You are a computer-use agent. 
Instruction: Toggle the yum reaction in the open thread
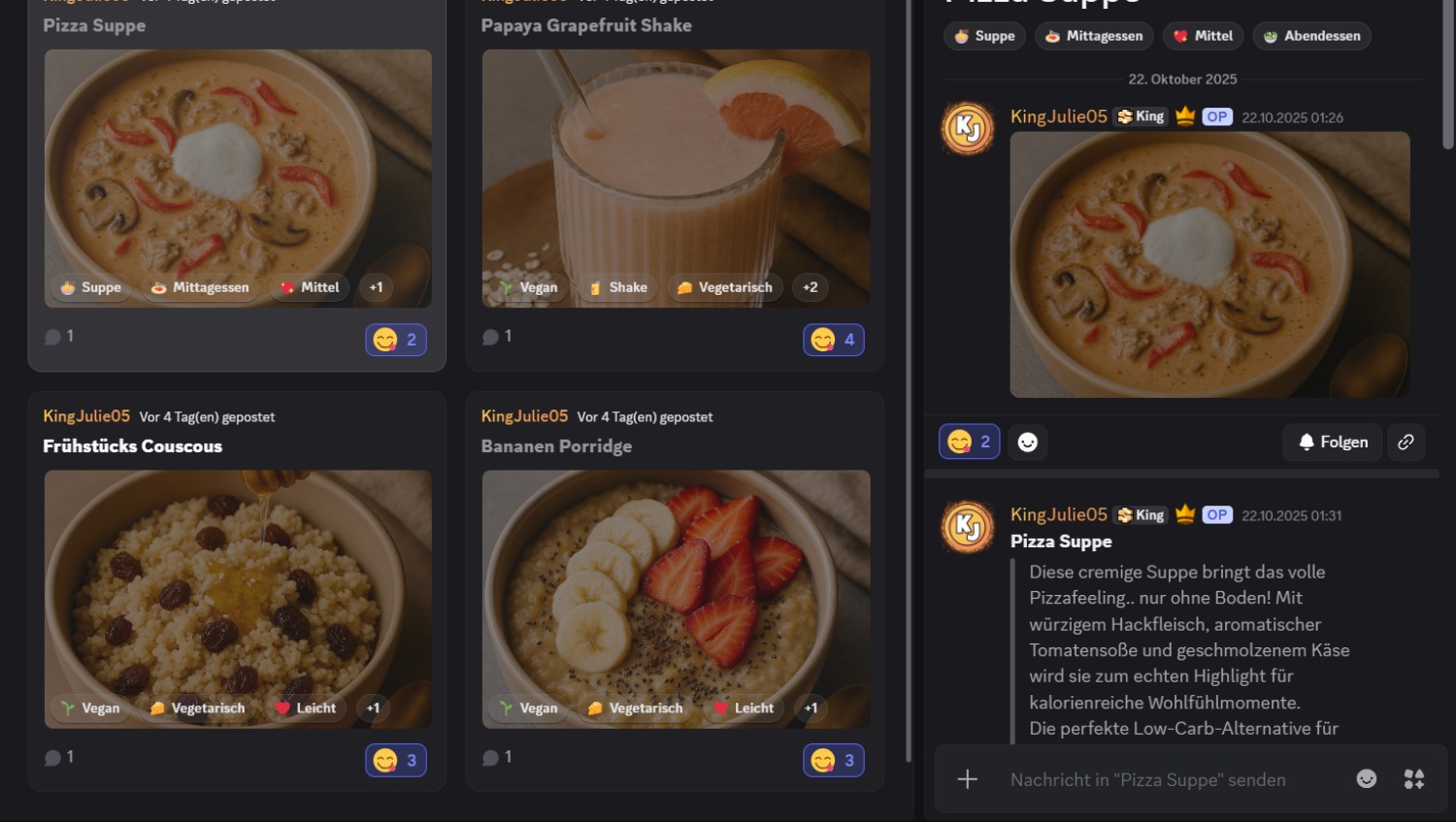969,442
